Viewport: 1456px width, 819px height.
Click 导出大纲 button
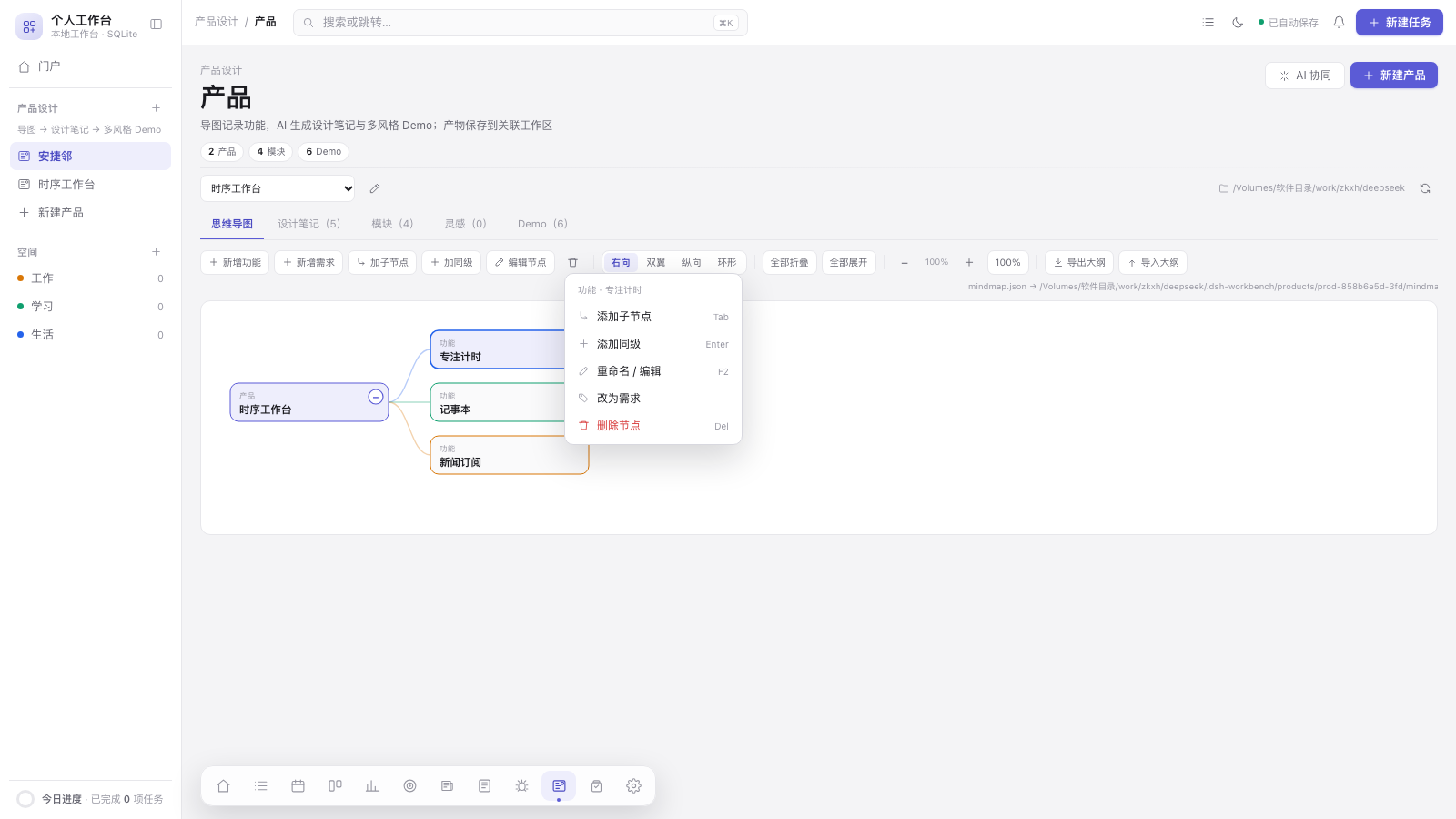click(1079, 263)
